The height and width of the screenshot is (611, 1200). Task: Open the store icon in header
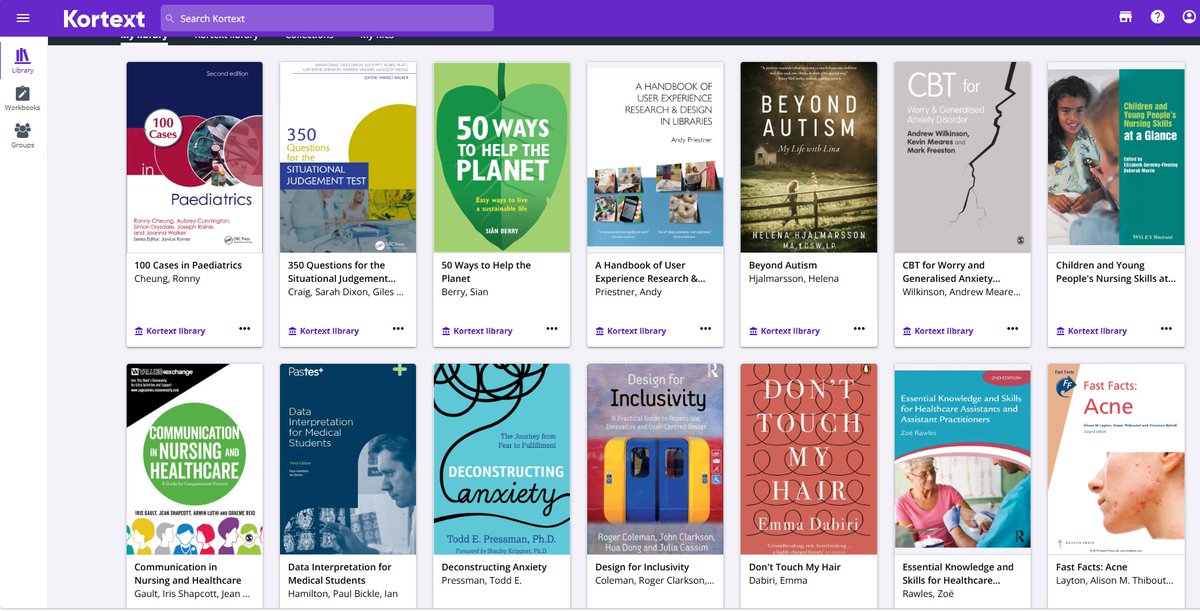click(x=1126, y=17)
